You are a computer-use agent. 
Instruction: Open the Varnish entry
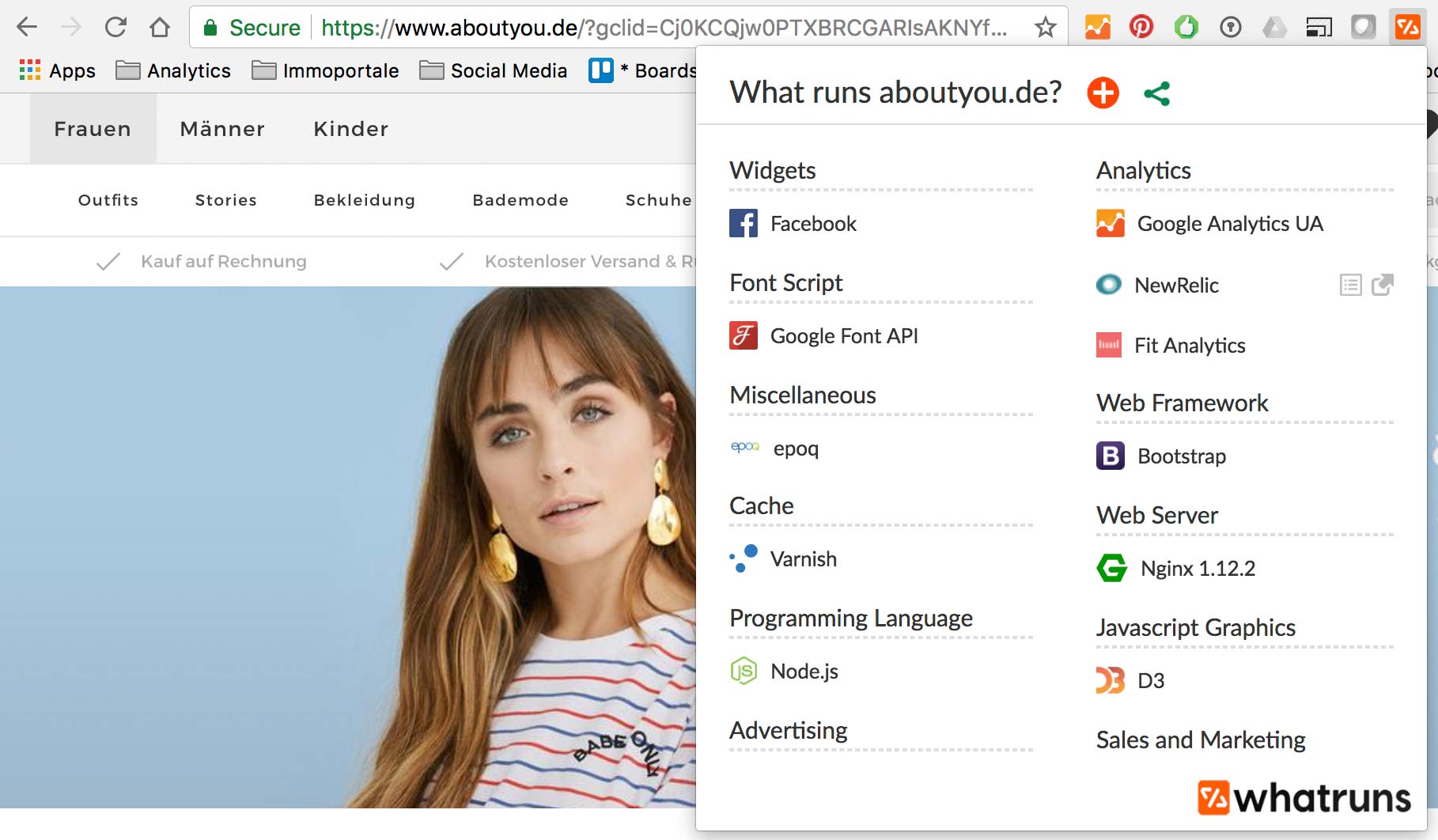[804, 559]
